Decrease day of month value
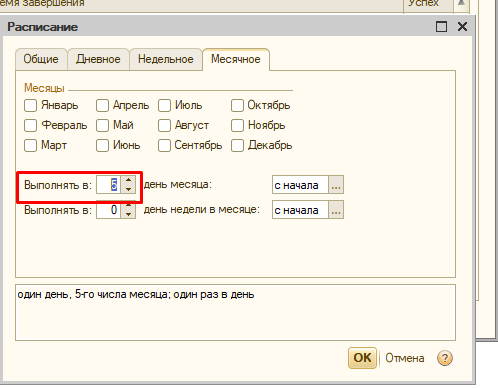The height and width of the screenshot is (388, 498). (128, 189)
